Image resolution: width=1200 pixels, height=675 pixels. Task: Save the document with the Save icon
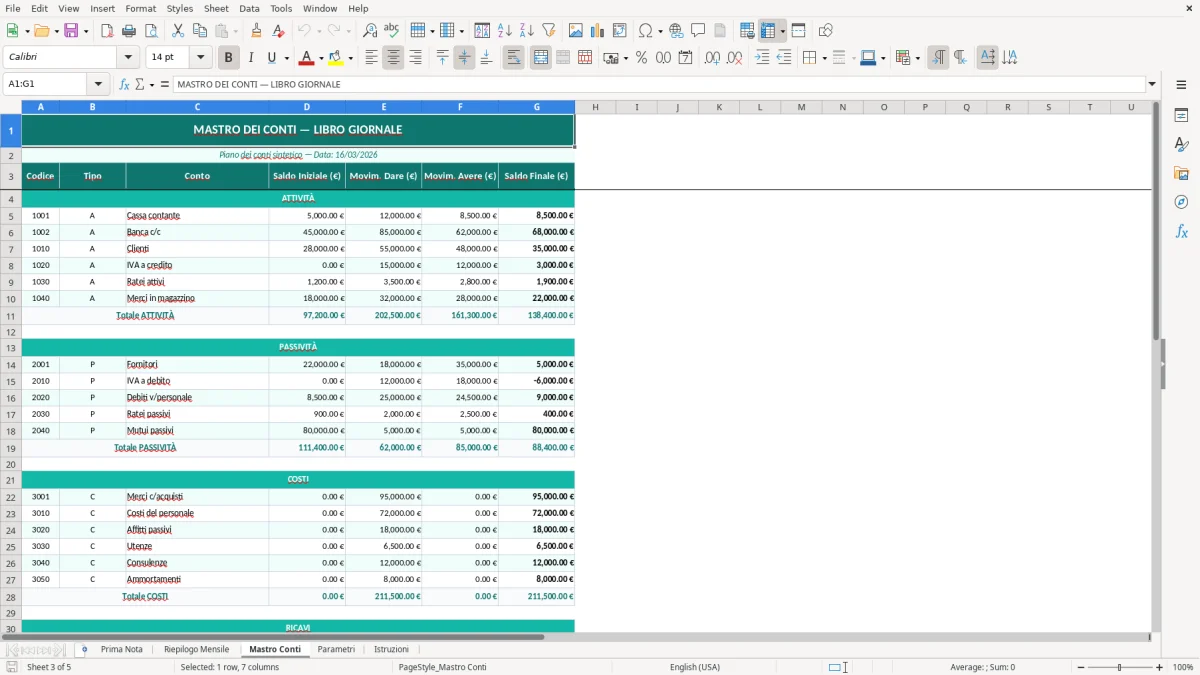[71, 31]
